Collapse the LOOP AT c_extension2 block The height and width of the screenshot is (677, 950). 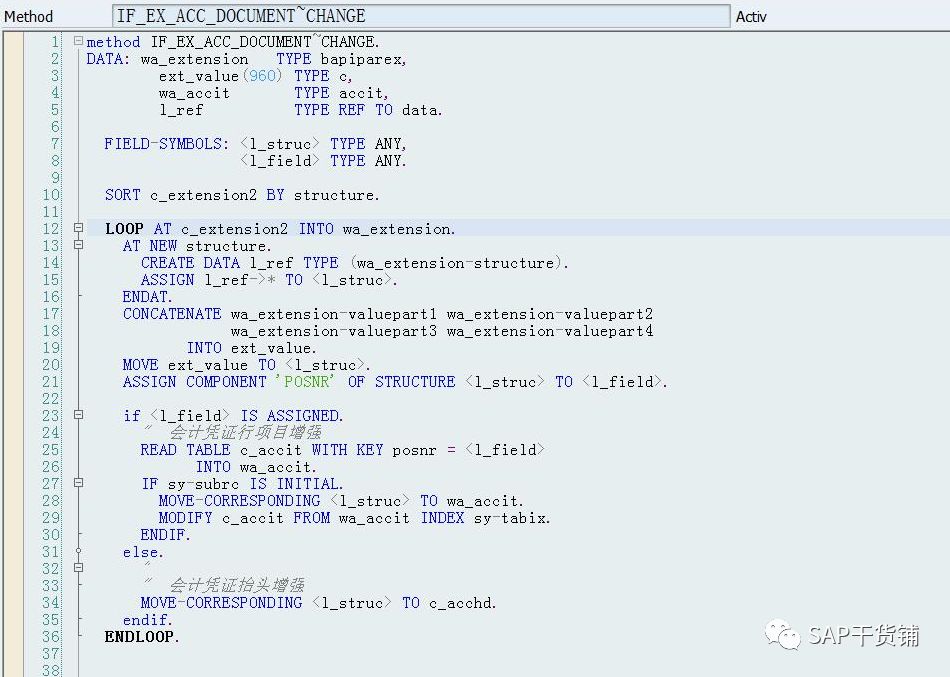(x=77, y=228)
